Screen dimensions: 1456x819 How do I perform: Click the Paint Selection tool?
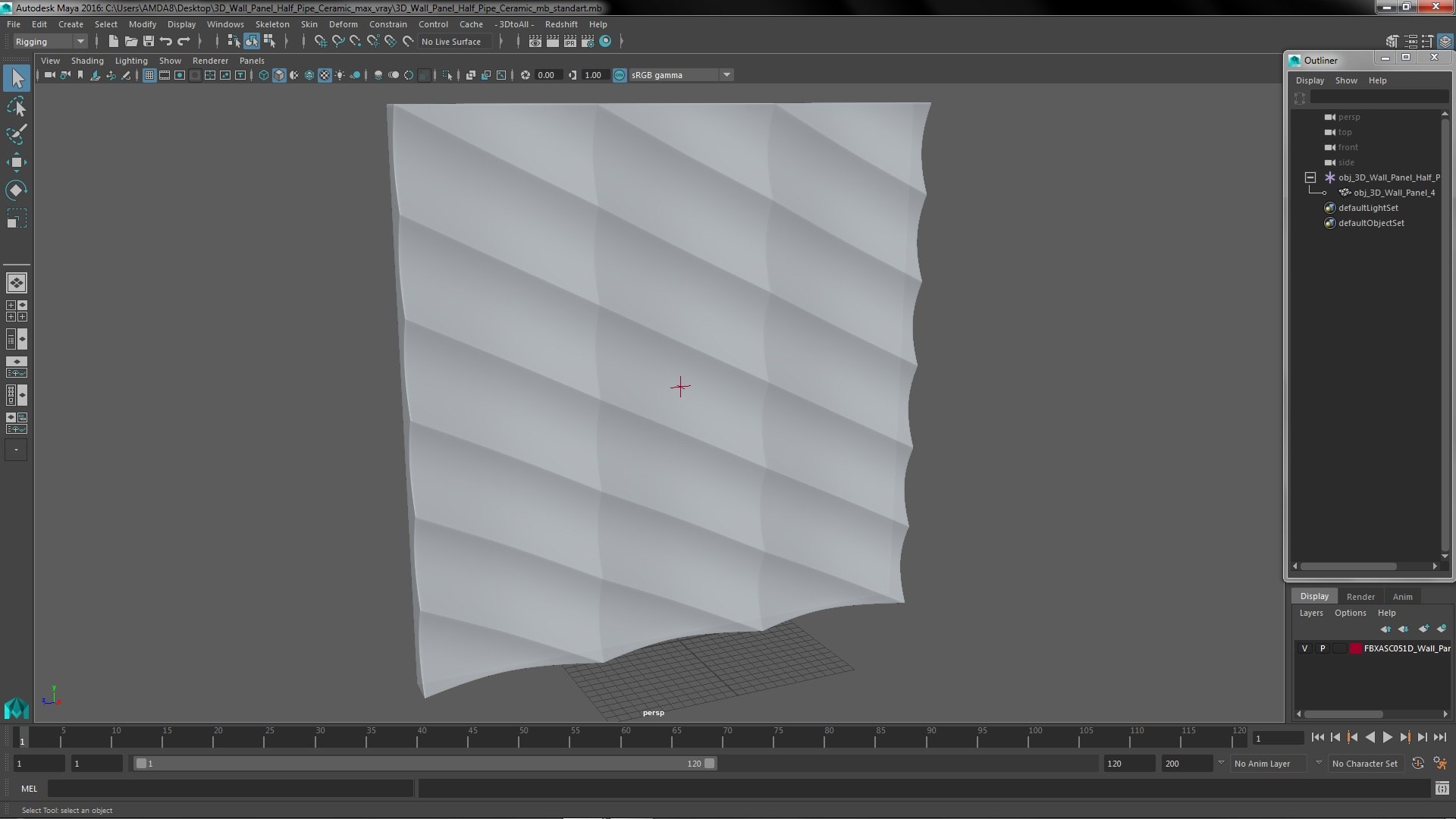click(x=16, y=135)
